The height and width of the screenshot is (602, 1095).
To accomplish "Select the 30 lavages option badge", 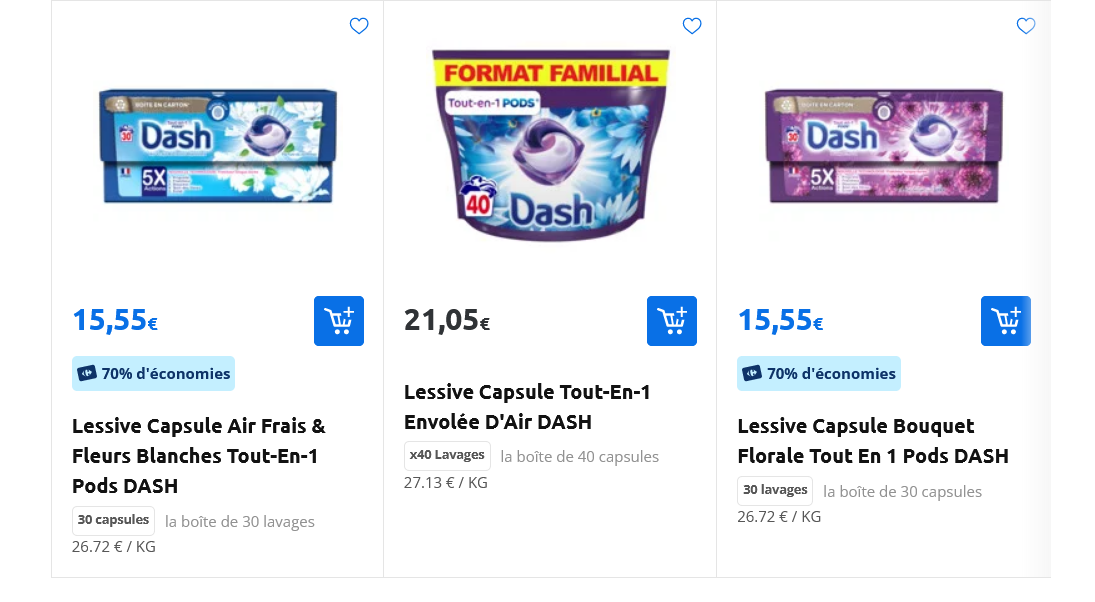I will [x=774, y=490].
